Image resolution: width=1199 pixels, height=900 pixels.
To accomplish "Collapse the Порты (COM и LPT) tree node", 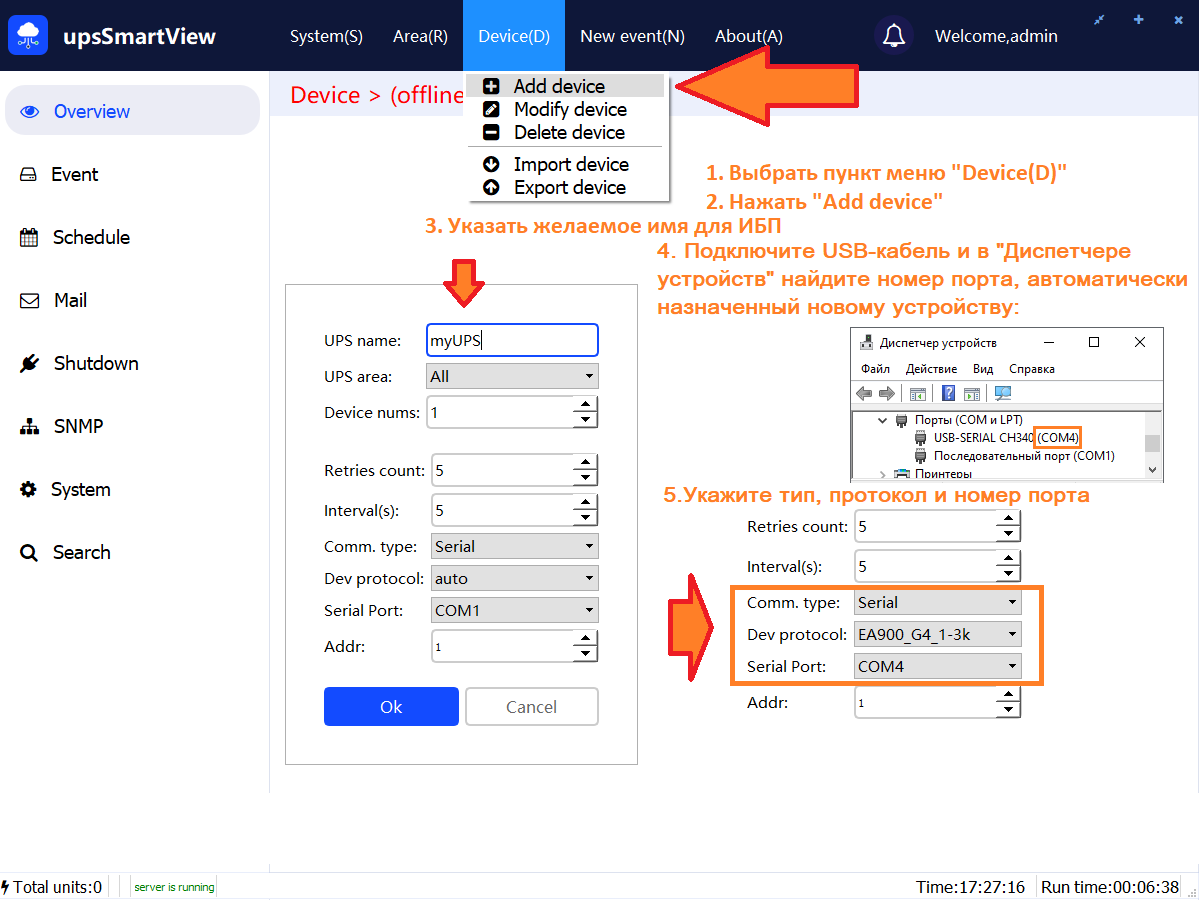I will (x=882, y=420).
